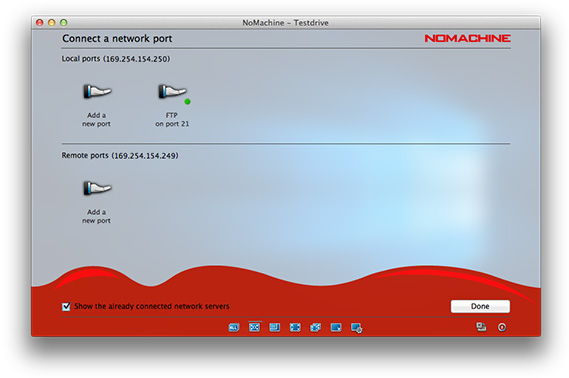
Task: Click the 'FTP on port 21' label
Action: tap(172, 119)
